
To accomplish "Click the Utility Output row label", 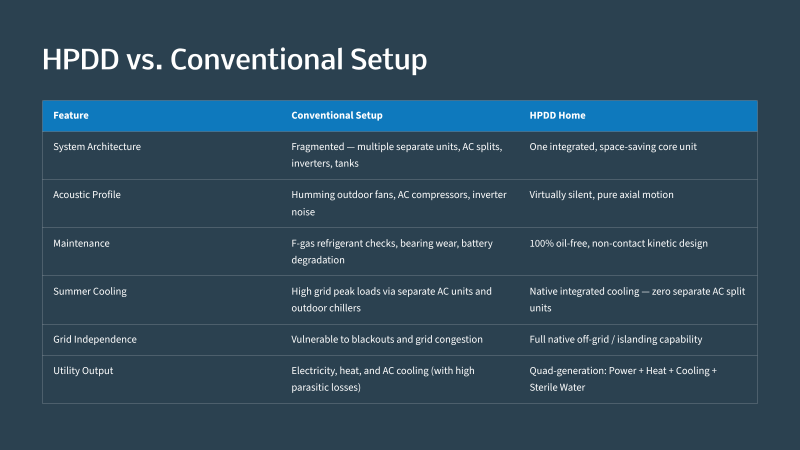I will [x=83, y=371].
